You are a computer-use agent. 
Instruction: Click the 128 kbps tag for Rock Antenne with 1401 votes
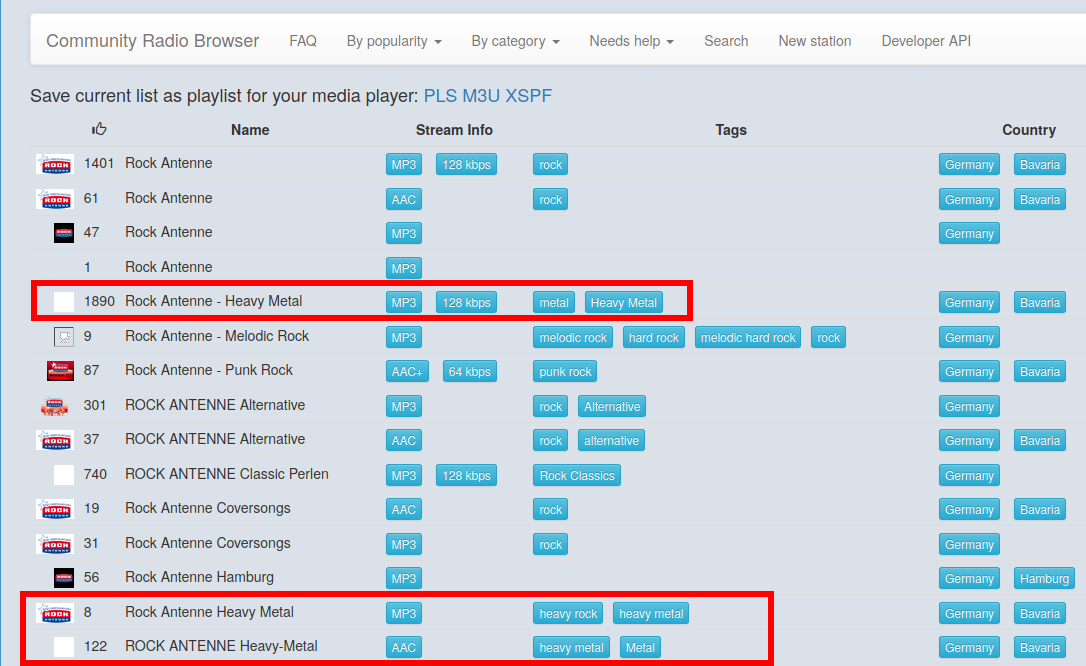tap(466, 165)
